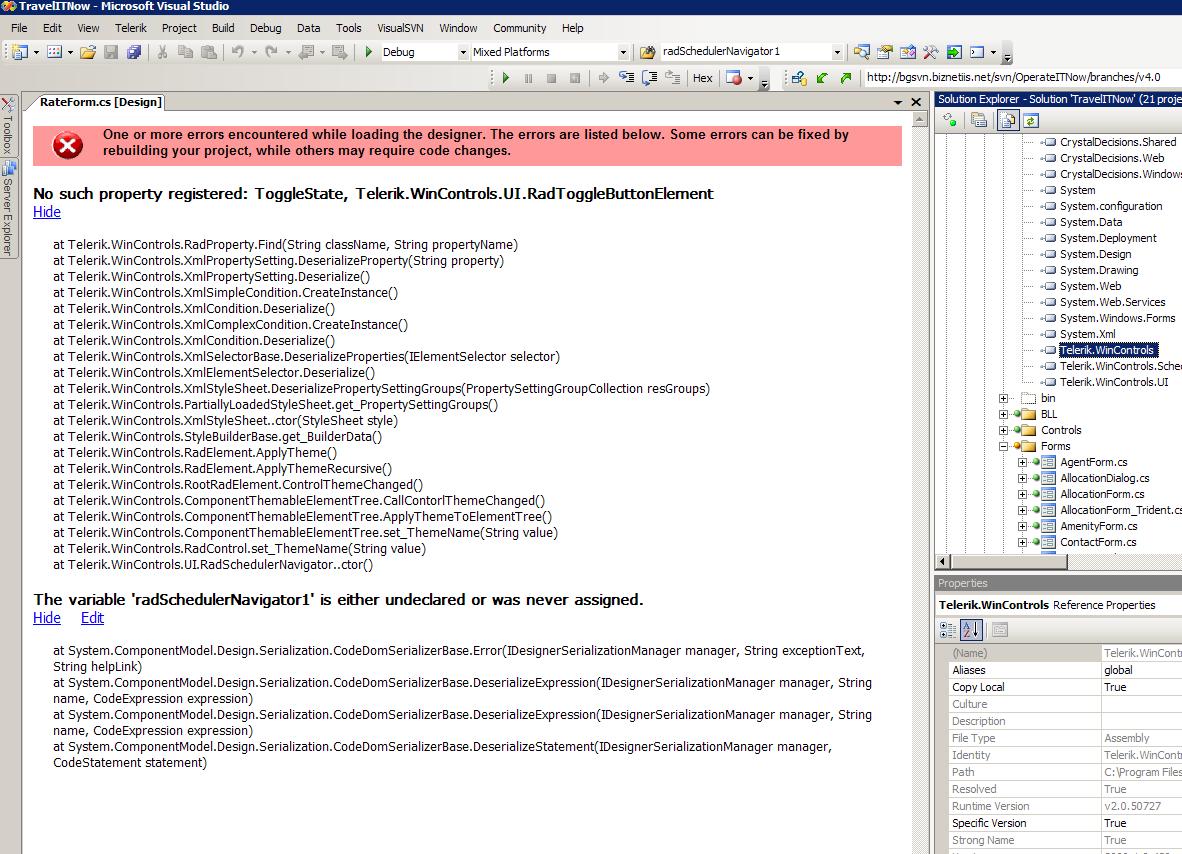This screenshot has width=1182, height=854.
Task: Open the Breakpoints window icon
Action: pos(733,78)
